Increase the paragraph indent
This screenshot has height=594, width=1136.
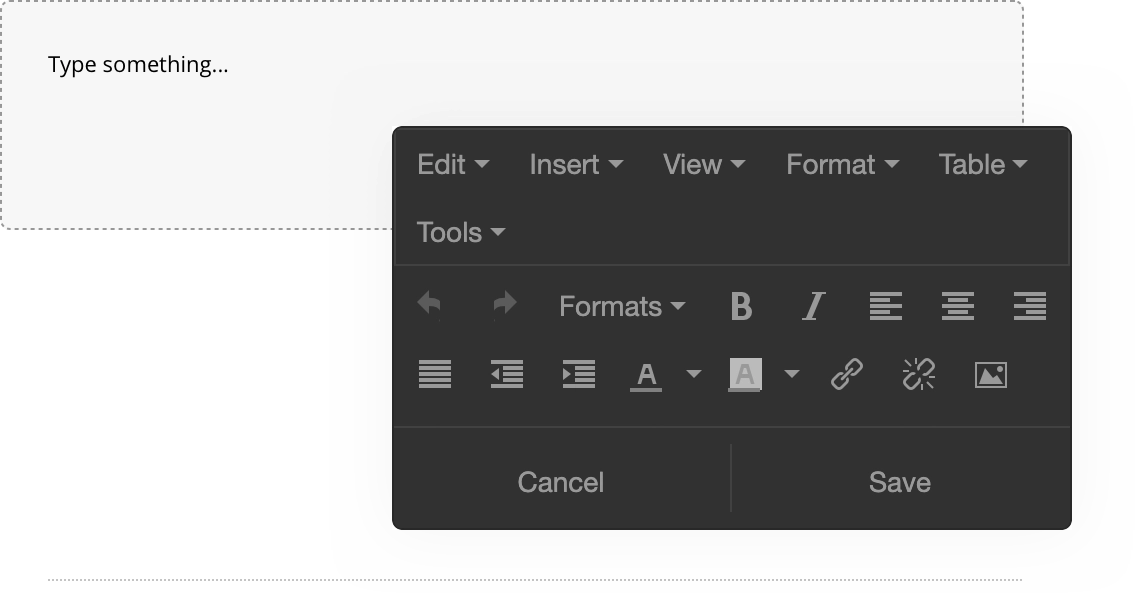578,375
